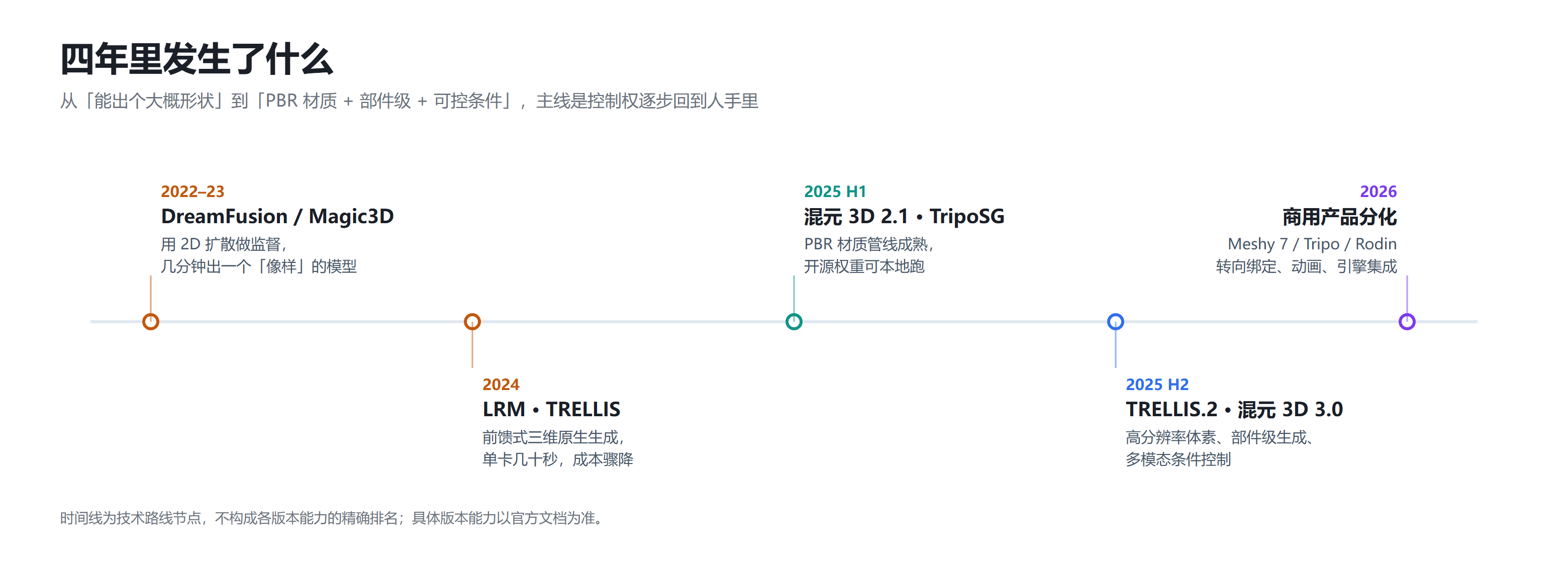Click the orange 2024 year label
The width and height of the screenshot is (1568, 563).
click(x=501, y=385)
